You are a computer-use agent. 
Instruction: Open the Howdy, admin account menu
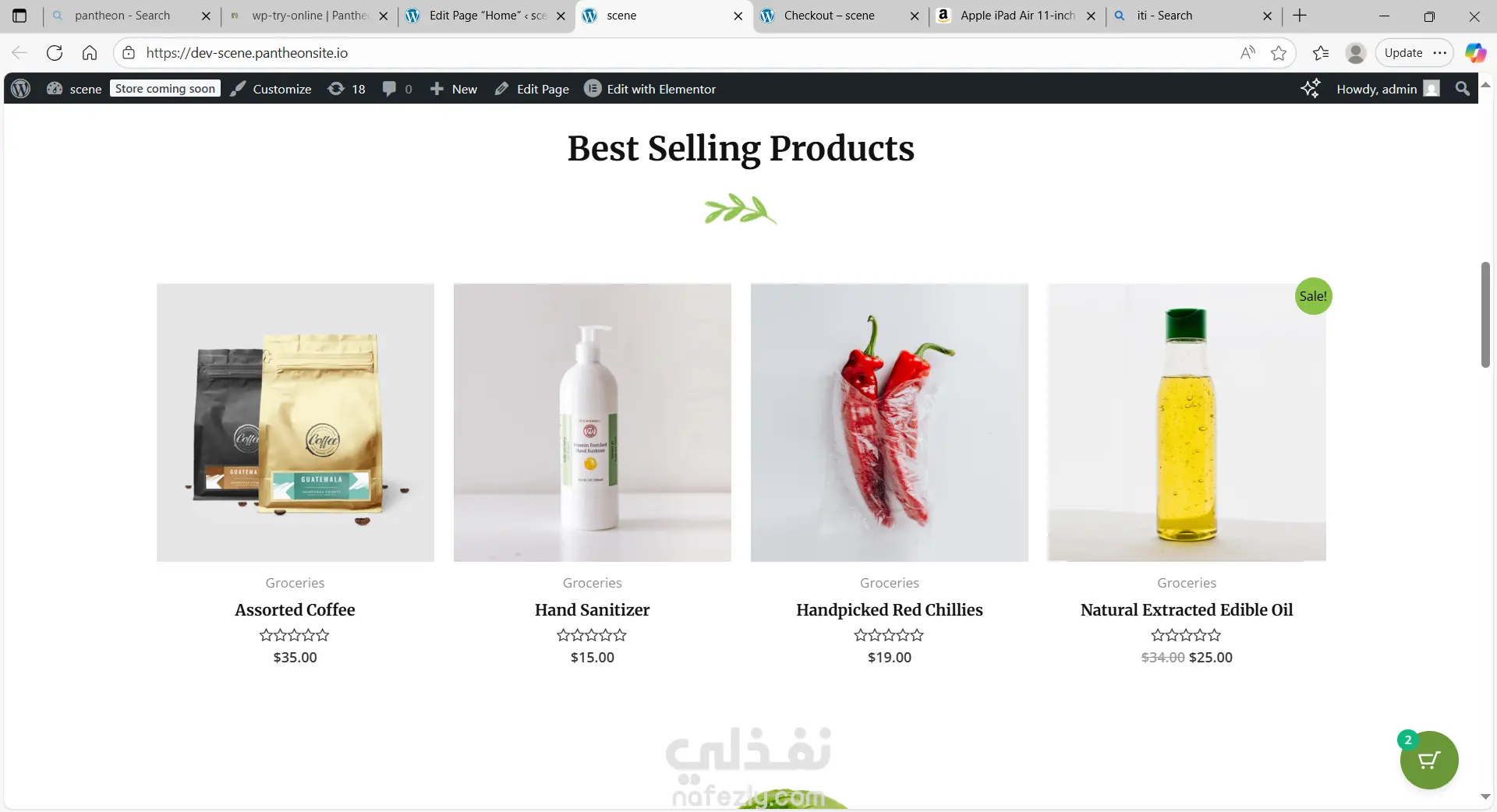coord(1387,89)
